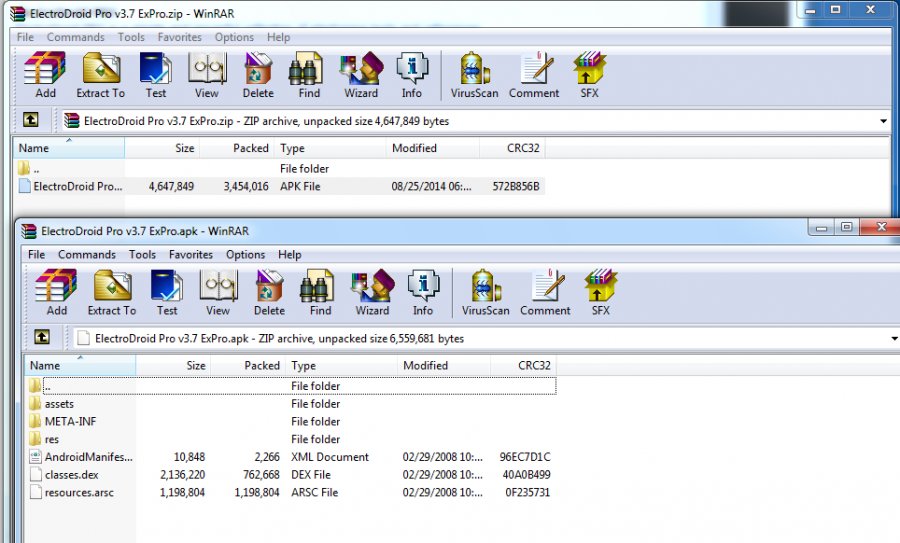The height and width of the screenshot is (543, 900).
Task: Click Add icon in the ExPro.apk window
Action: (x=56, y=293)
